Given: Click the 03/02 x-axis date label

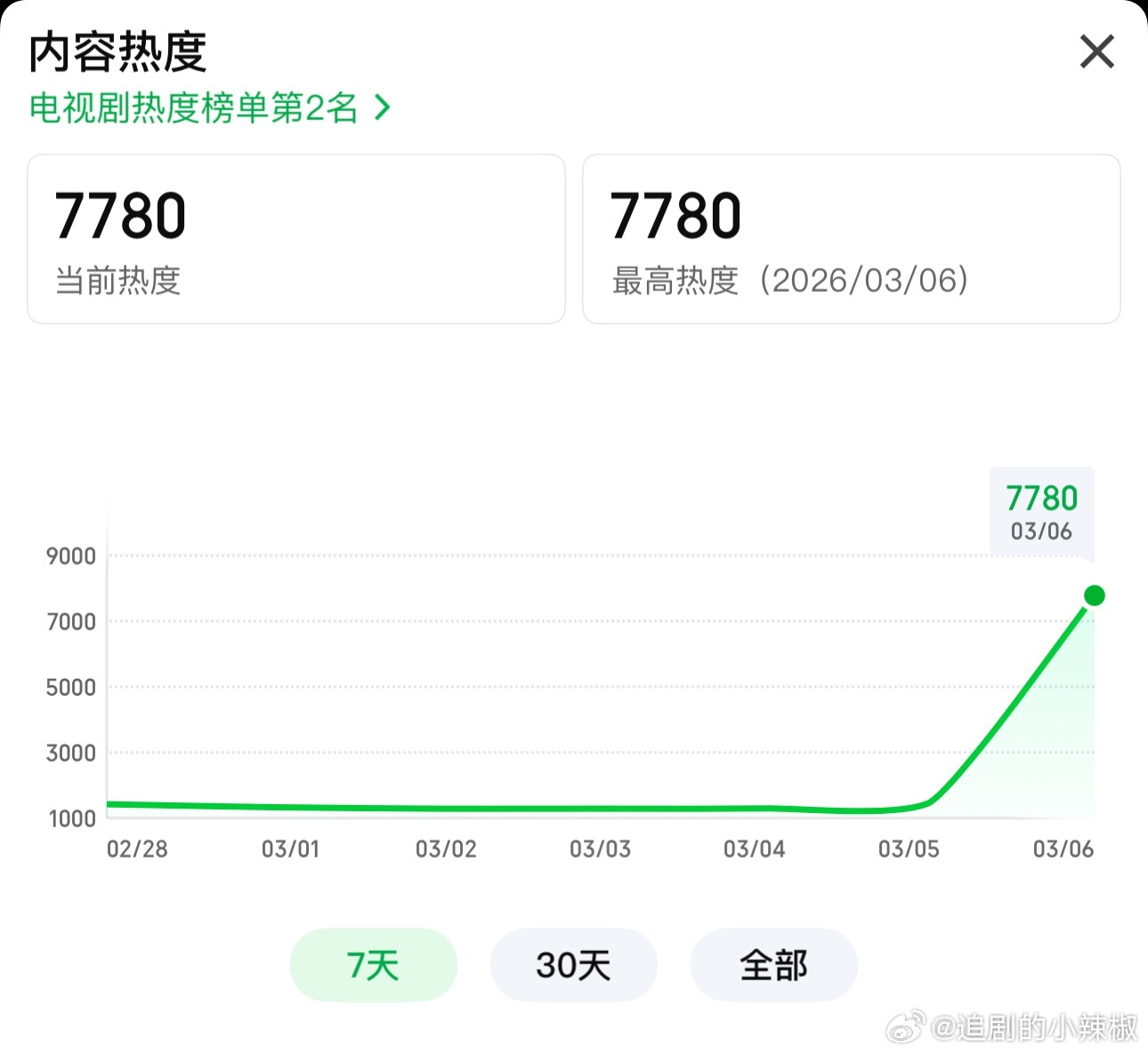Looking at the screenshot, I should [x=446, y=849].
